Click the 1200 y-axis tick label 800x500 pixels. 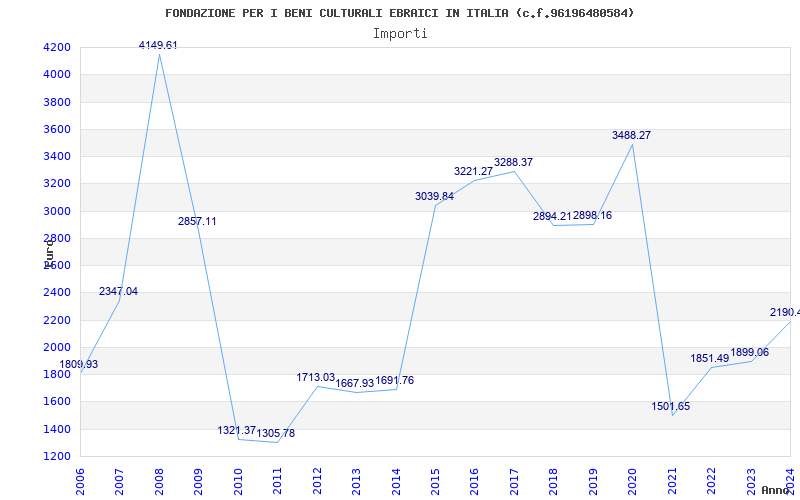[57, 456]
